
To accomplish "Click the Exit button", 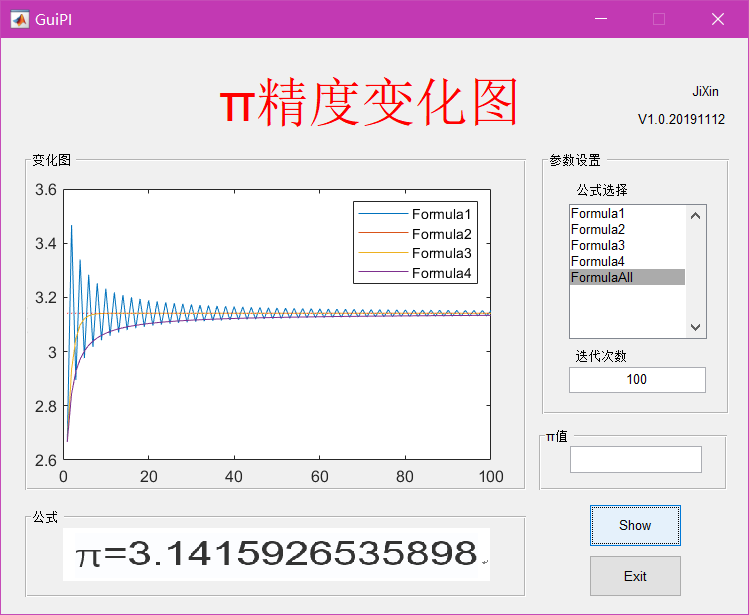I will tap(635, 576).
